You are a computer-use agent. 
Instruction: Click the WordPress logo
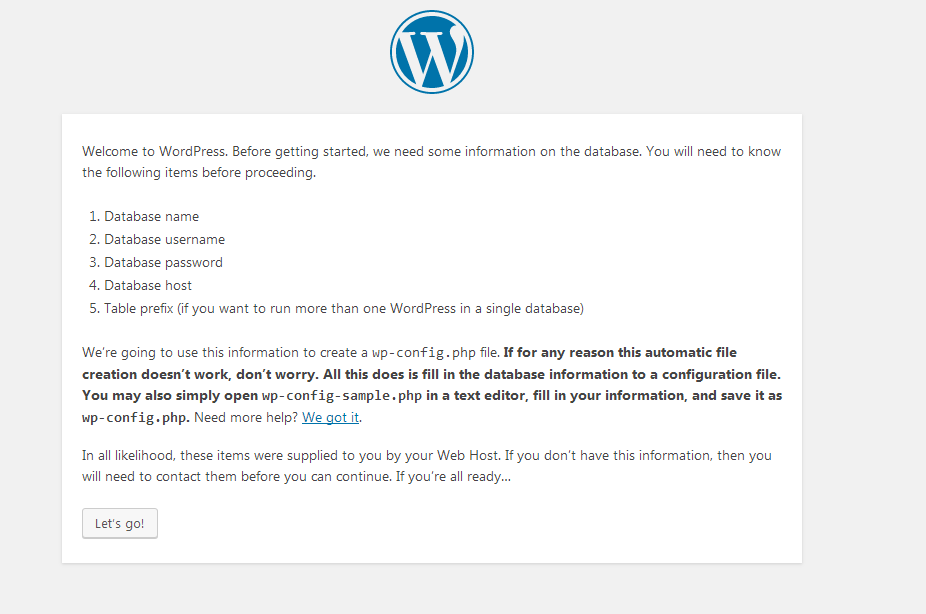[x=431, y=51]
